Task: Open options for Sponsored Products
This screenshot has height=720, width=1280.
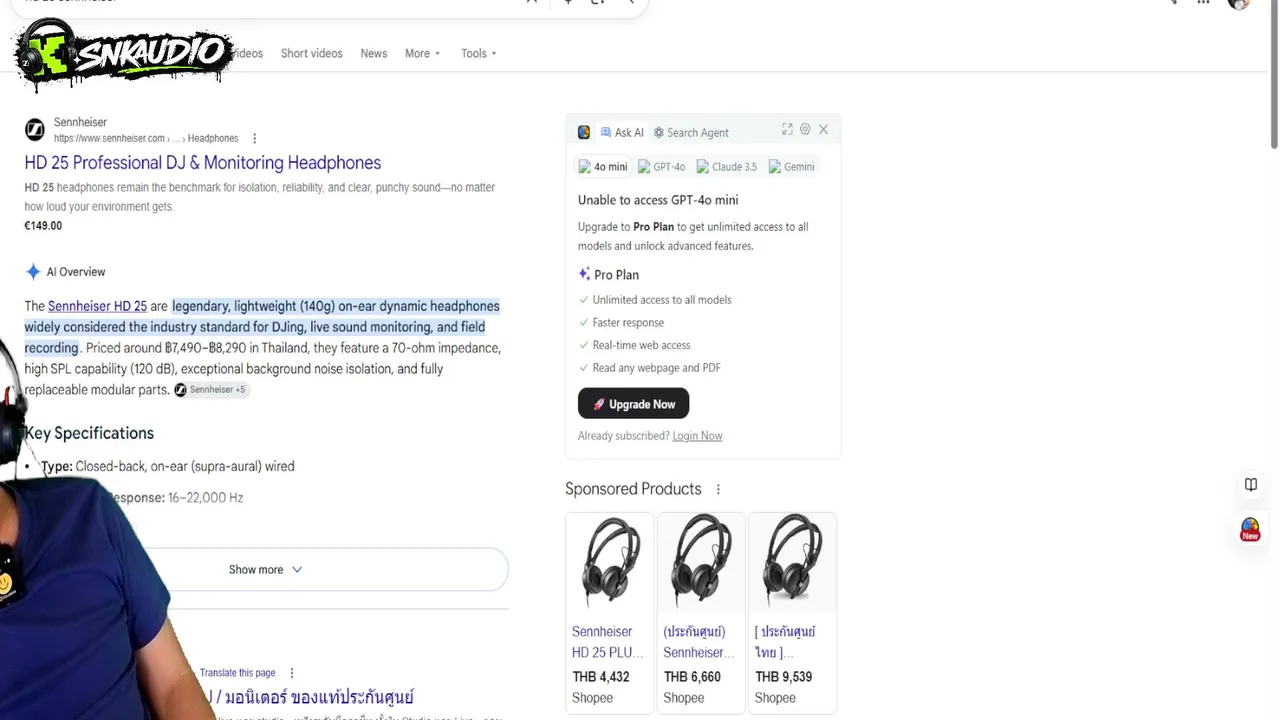Action: coord(718,489)
